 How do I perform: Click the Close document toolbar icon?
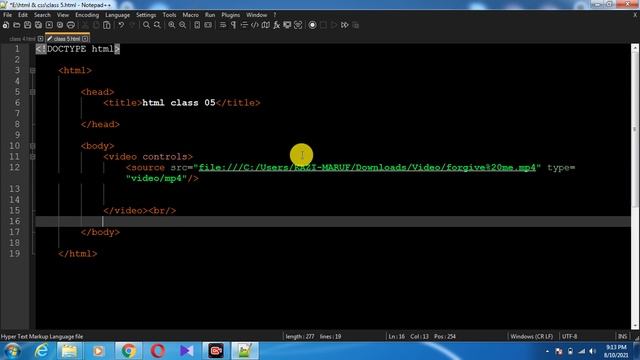[x=49, y=25]
